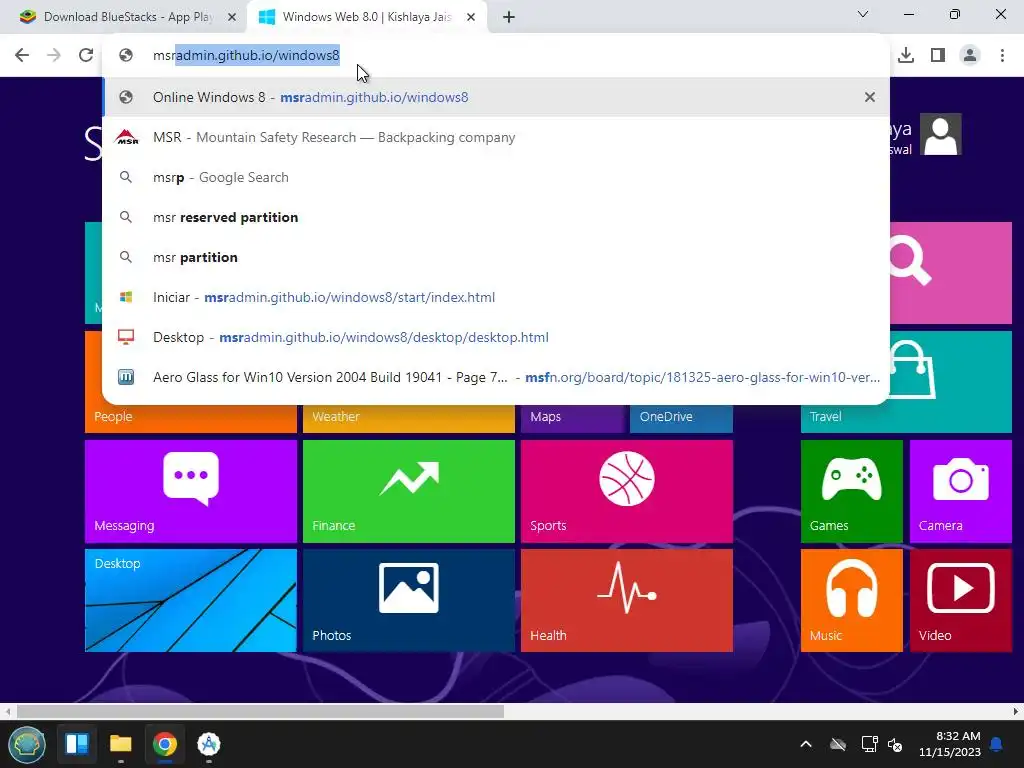Go forward to the next page

(x=54, y=55)
